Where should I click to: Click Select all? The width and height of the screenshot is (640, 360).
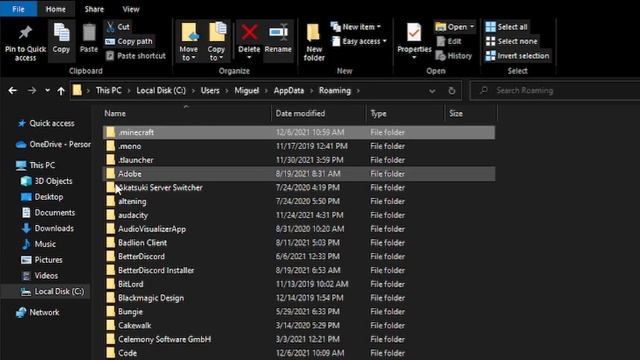coord(506,27)
